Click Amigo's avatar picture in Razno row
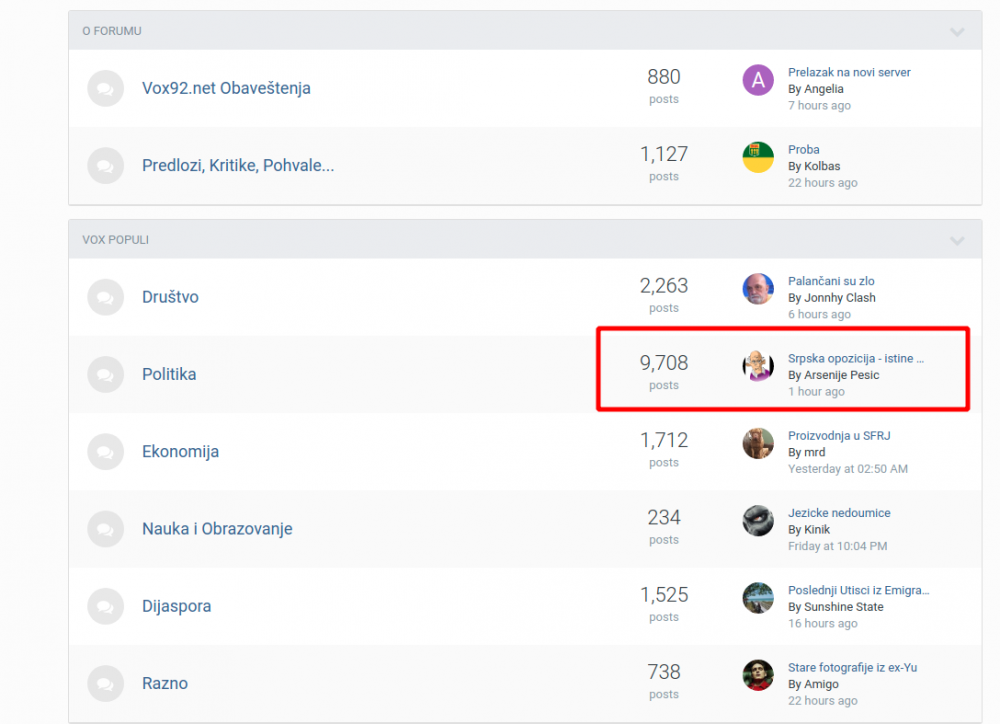This screenshot has height=724, width=1000. tap(758, 675)
